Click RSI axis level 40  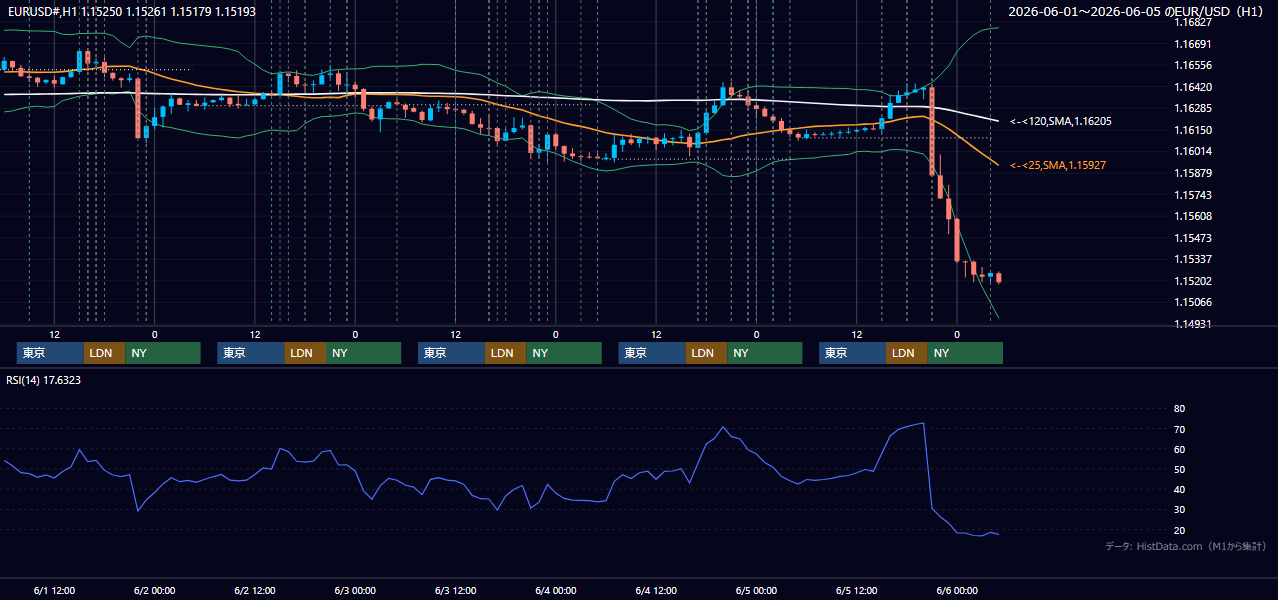[1180, 490]
